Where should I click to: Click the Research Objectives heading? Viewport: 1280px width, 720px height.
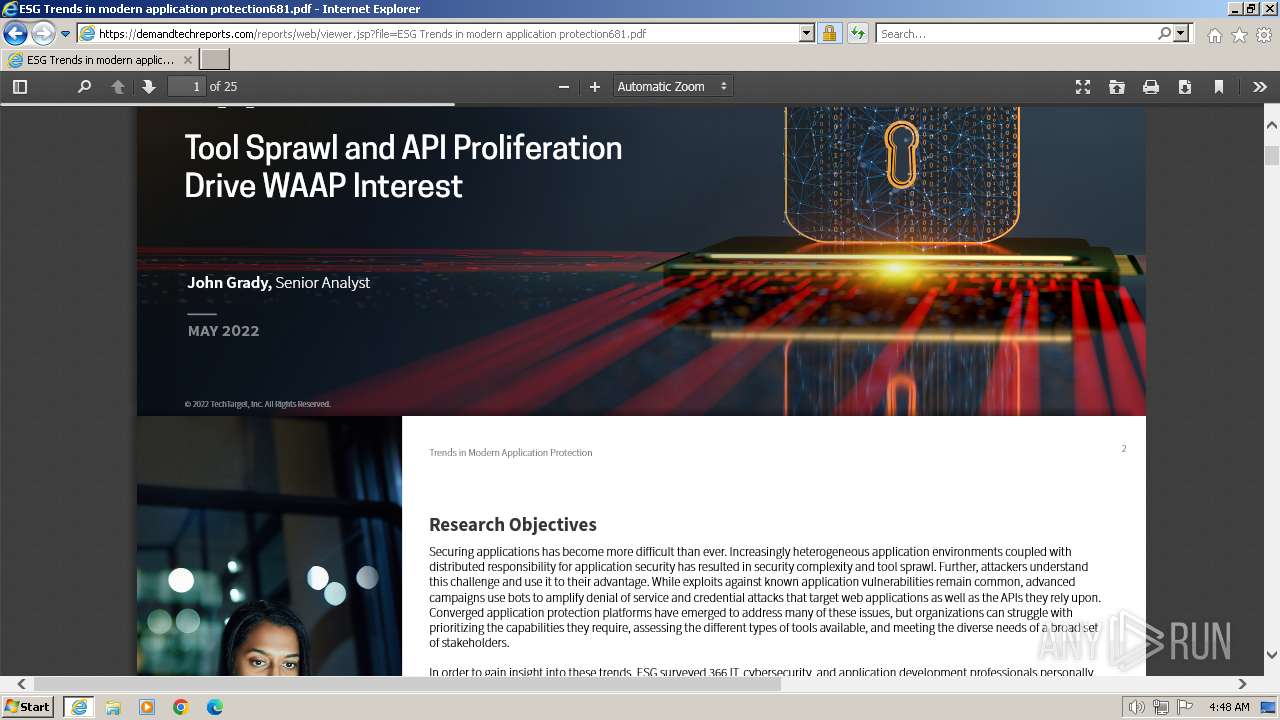[512, 525]
